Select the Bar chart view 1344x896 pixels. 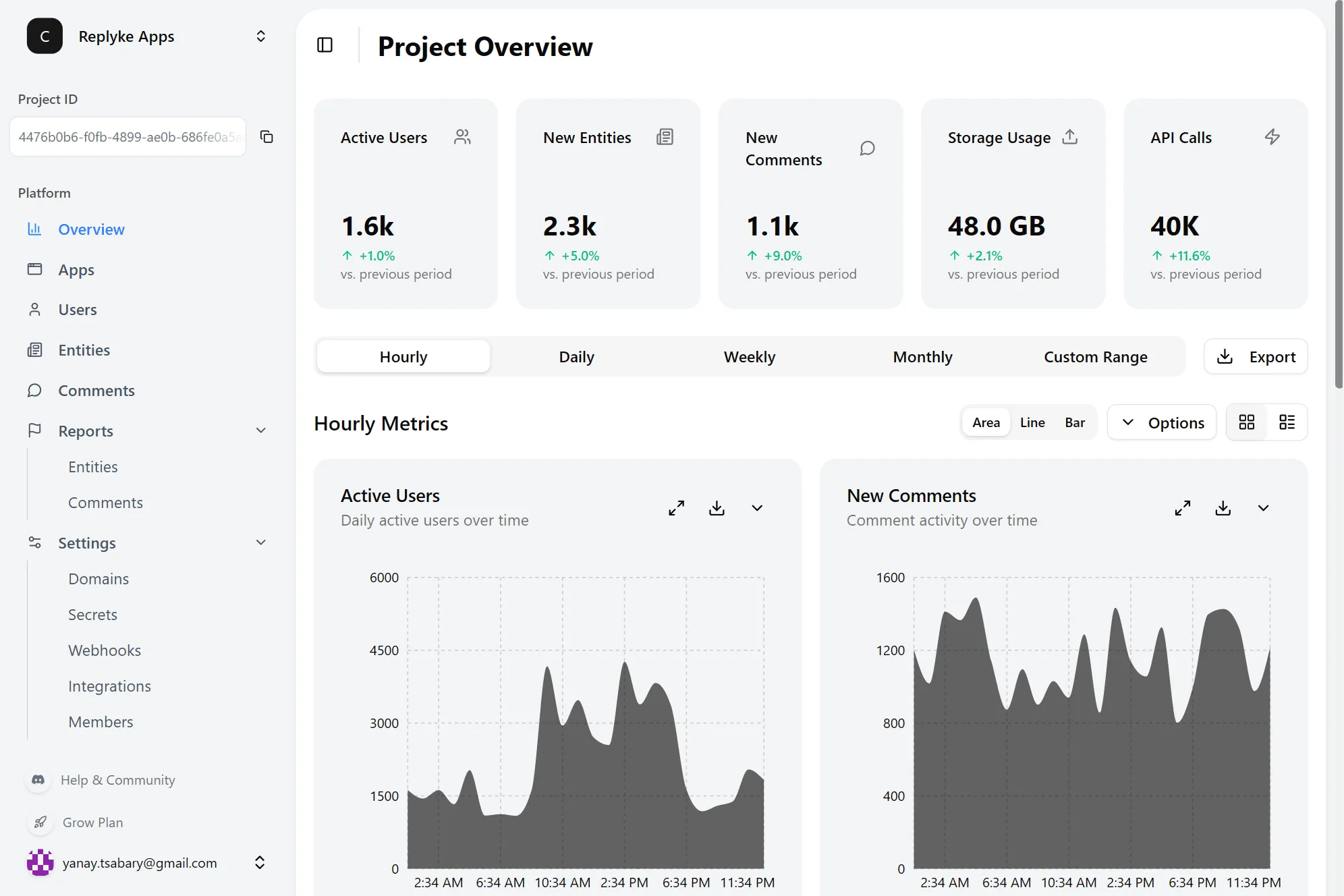(x=1075, y=422)
